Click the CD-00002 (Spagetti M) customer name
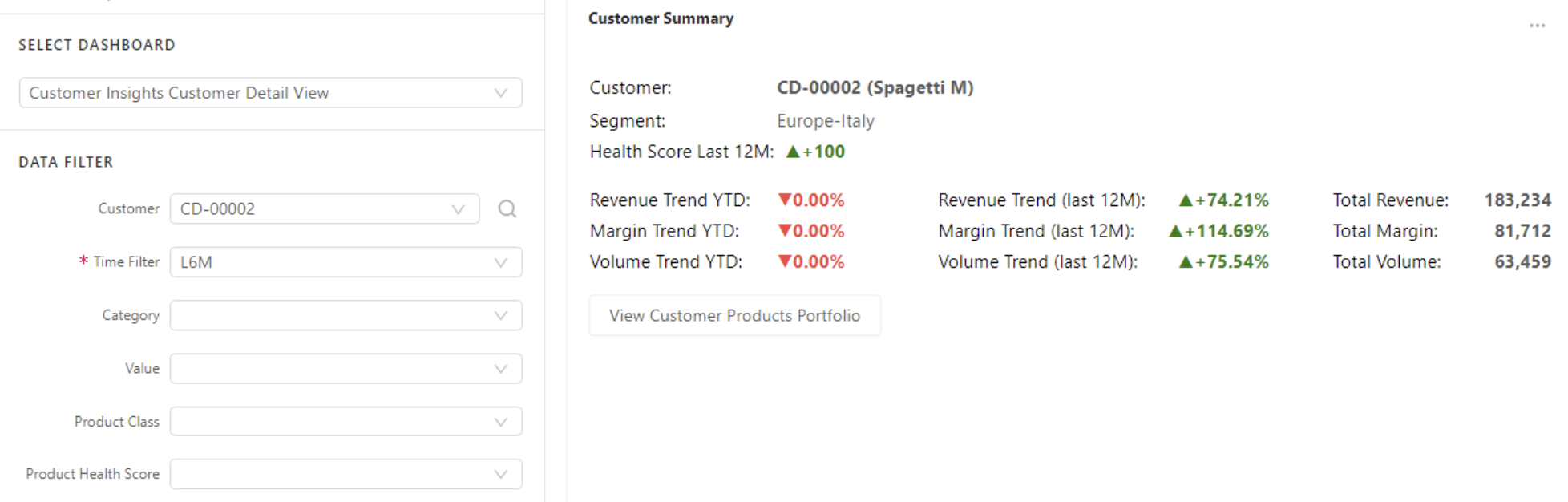 tap(875, 87)
